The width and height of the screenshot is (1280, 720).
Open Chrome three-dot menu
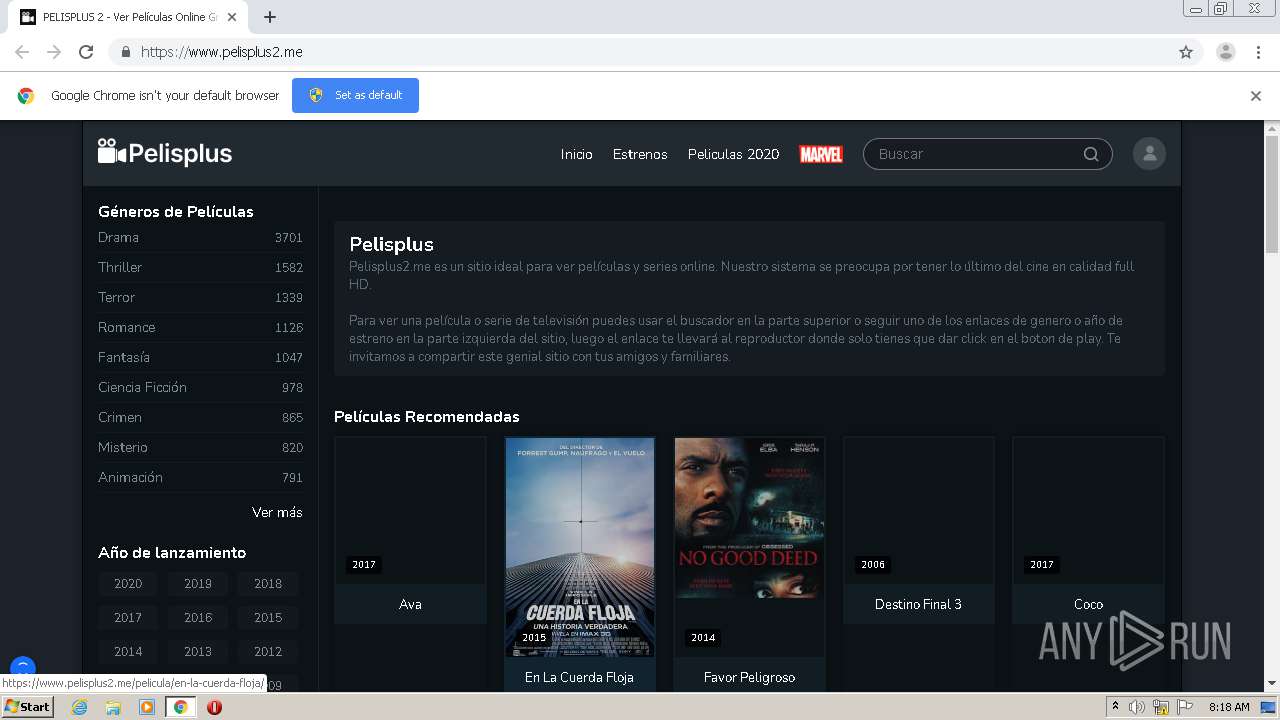[1259, 52]
